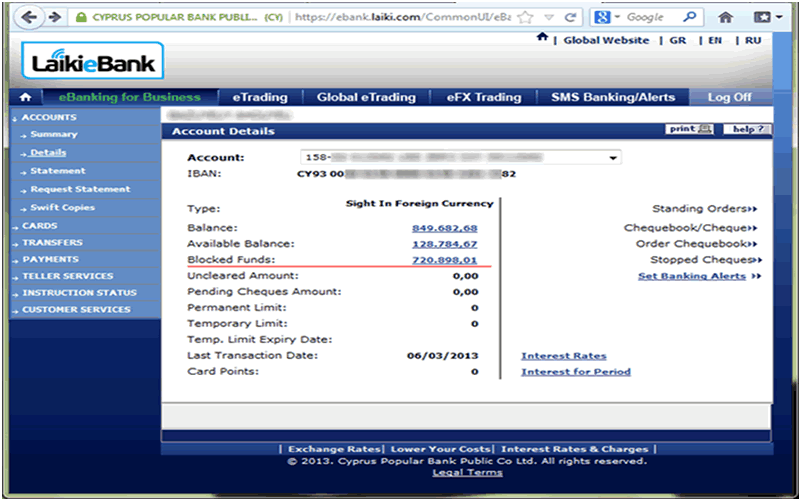Screen dimensions: 800x500
Task: Click the Set Banking Alerts link
Action: coord(691,276)
